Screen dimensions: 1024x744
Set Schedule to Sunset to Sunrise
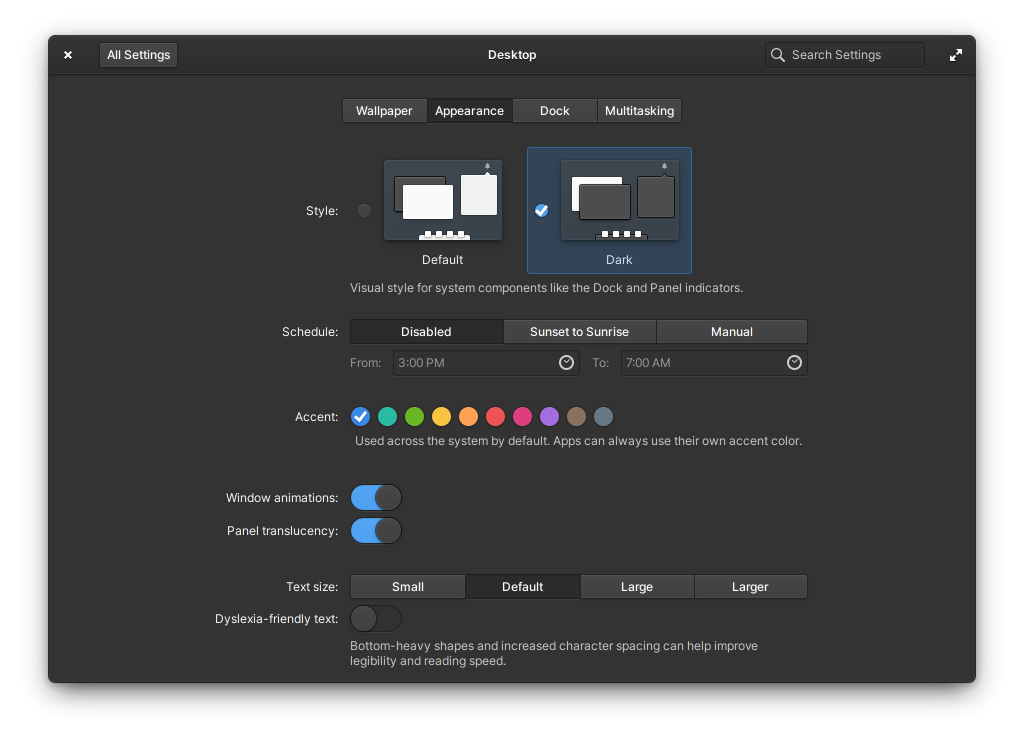[579, 331]
